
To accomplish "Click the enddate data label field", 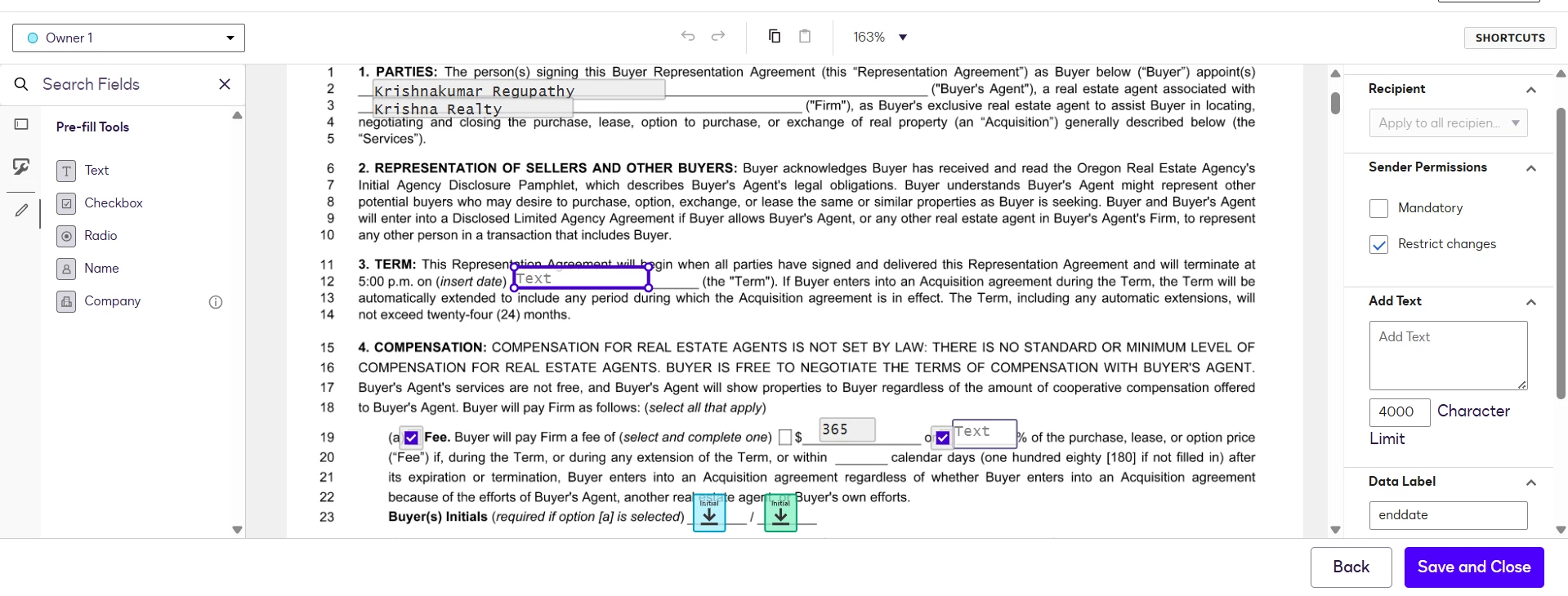I will (1448, 515).
